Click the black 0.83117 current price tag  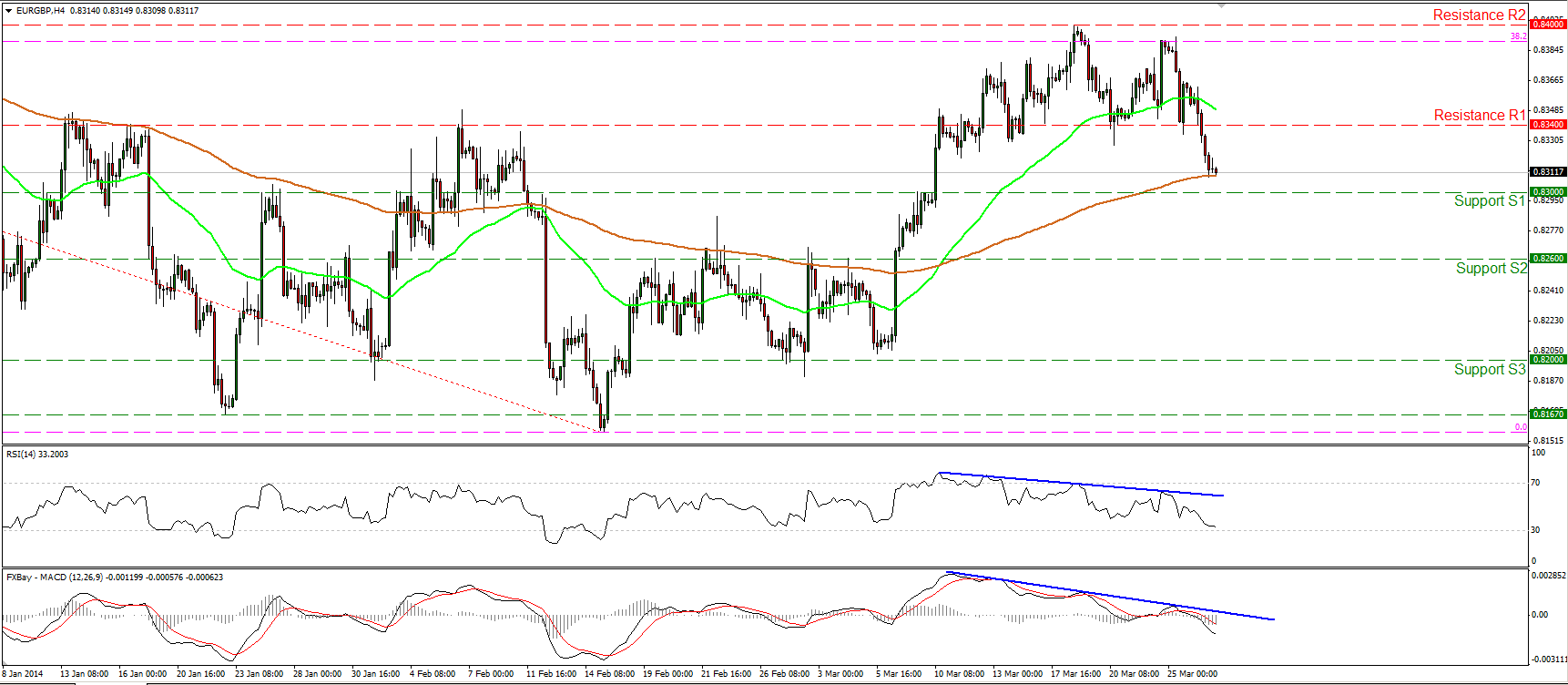(1548, 172)
